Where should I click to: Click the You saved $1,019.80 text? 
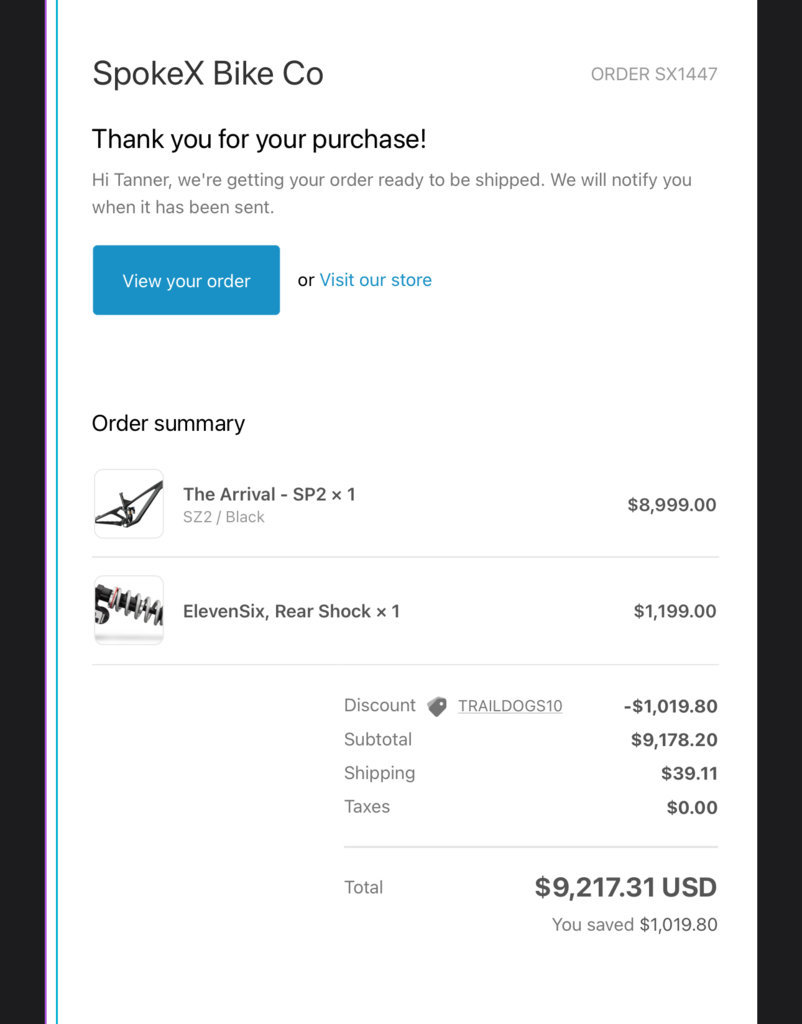point(635,925)
